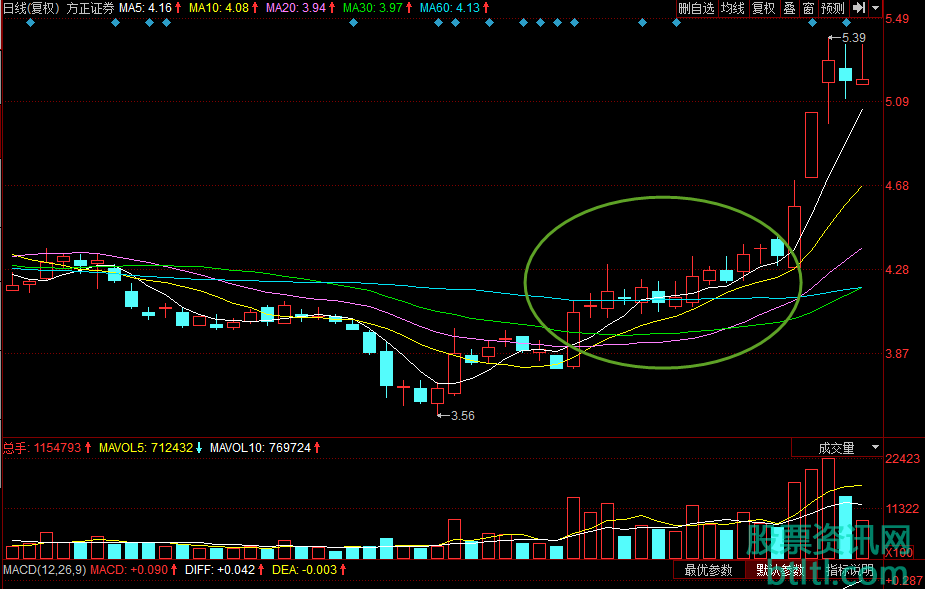Screen dimensions: 925x589
Task: Open the 成交量 indicator dropdown
Action: tap(875, 448)
